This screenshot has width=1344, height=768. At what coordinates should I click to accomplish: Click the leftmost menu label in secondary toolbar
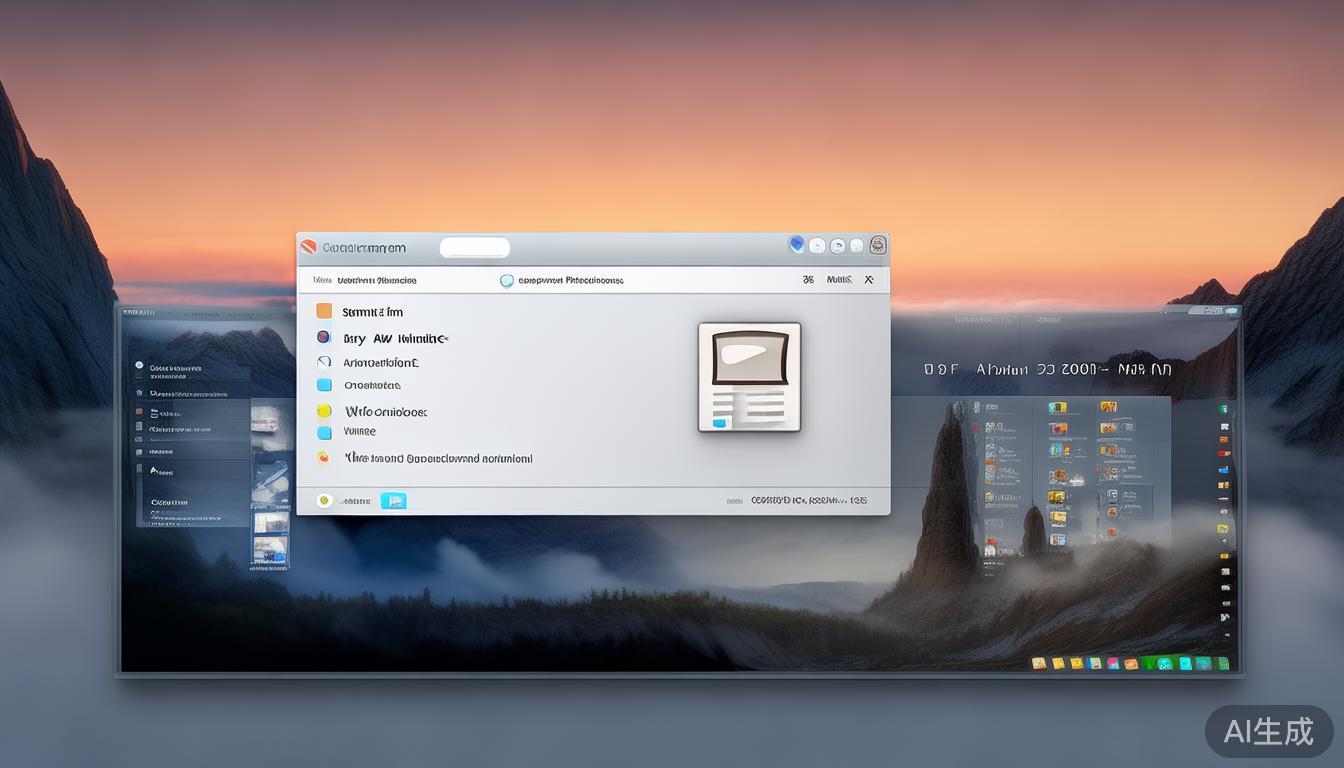click(322, 281)
